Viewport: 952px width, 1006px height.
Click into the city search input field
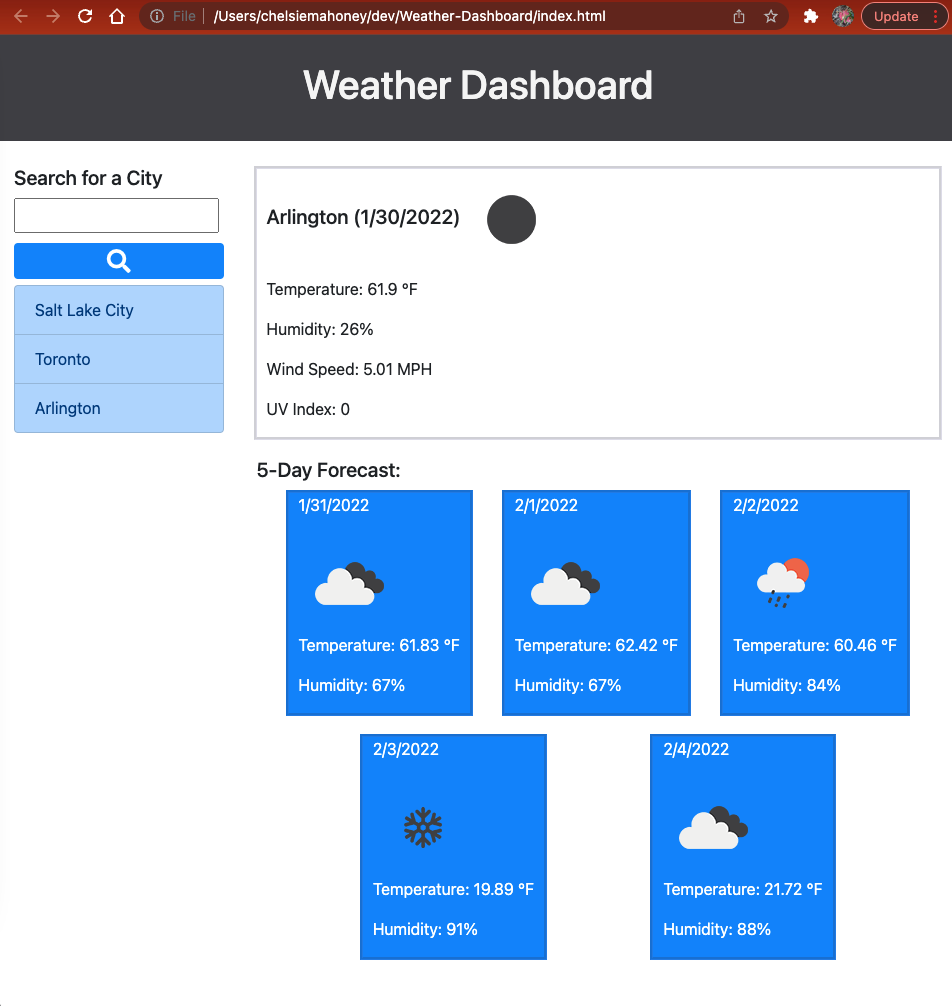pos(116,215)
